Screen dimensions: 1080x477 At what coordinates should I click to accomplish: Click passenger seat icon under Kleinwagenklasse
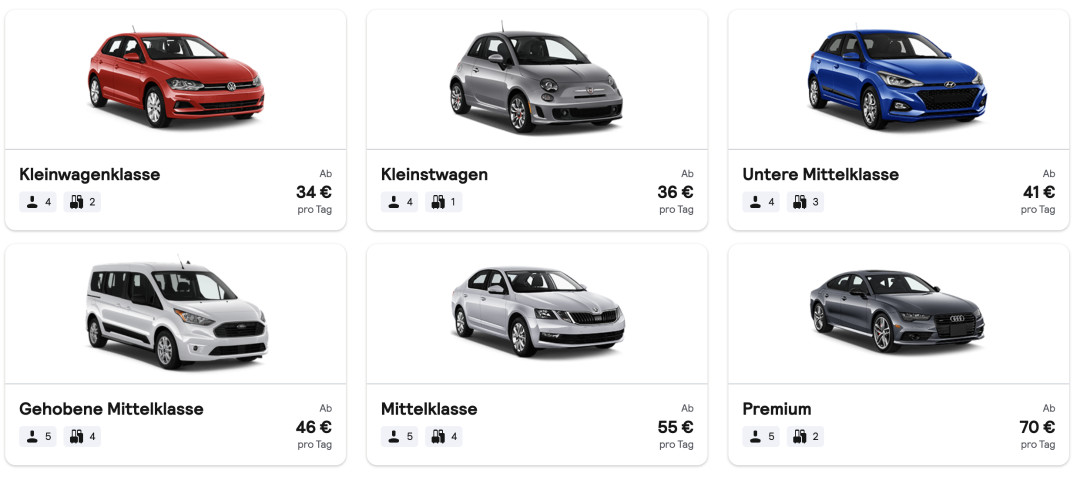(x=32, y=202)
